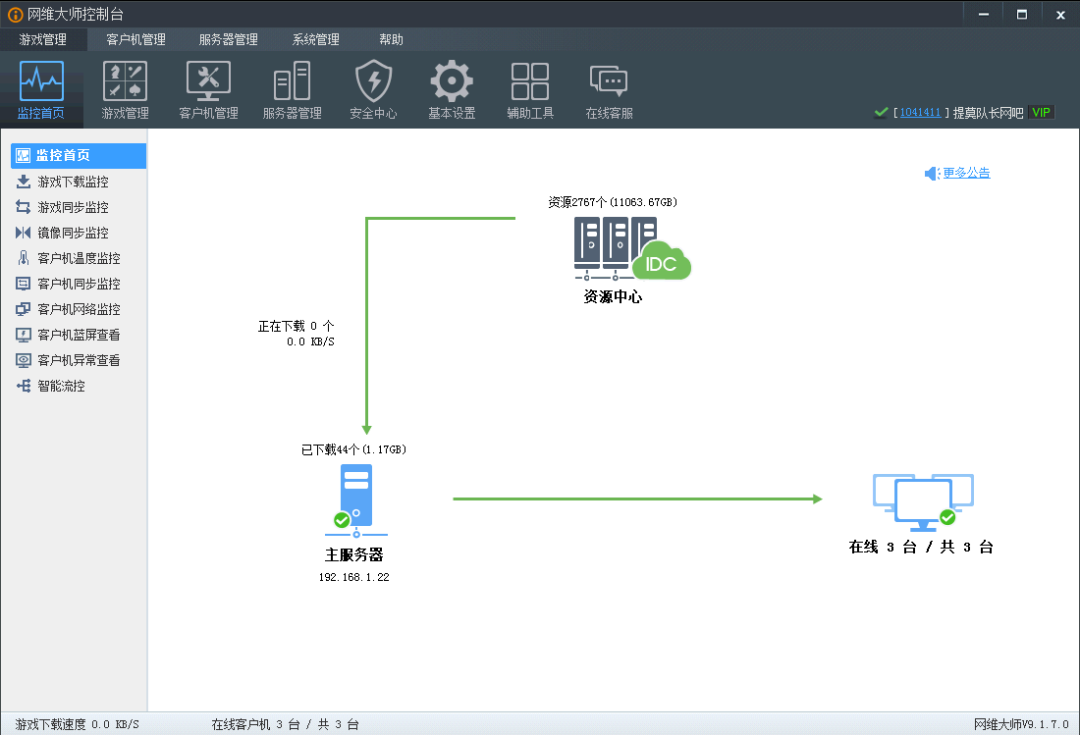
Task: Click the orange info icon in title bar
Action: tap(14, 14)
